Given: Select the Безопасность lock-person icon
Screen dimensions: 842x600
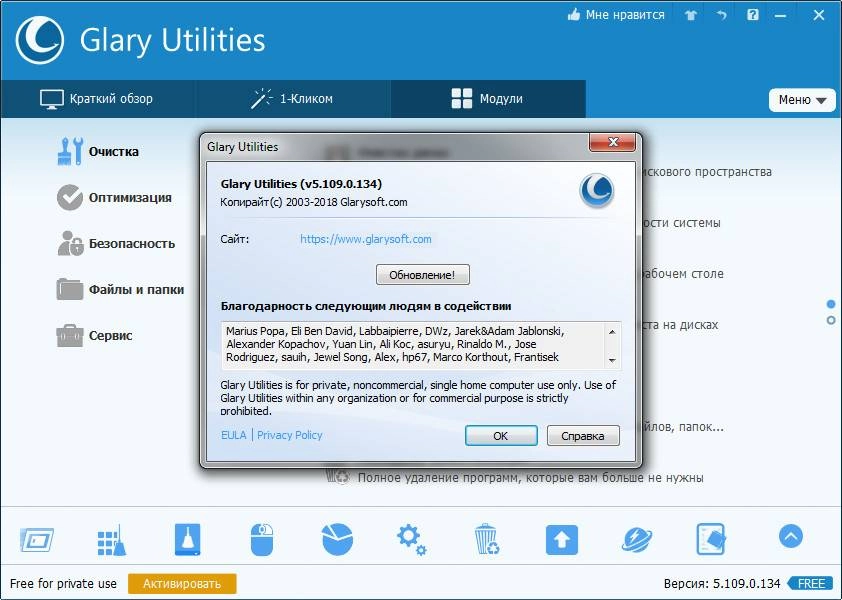Looking at the screenshot, I should point(70,243).
